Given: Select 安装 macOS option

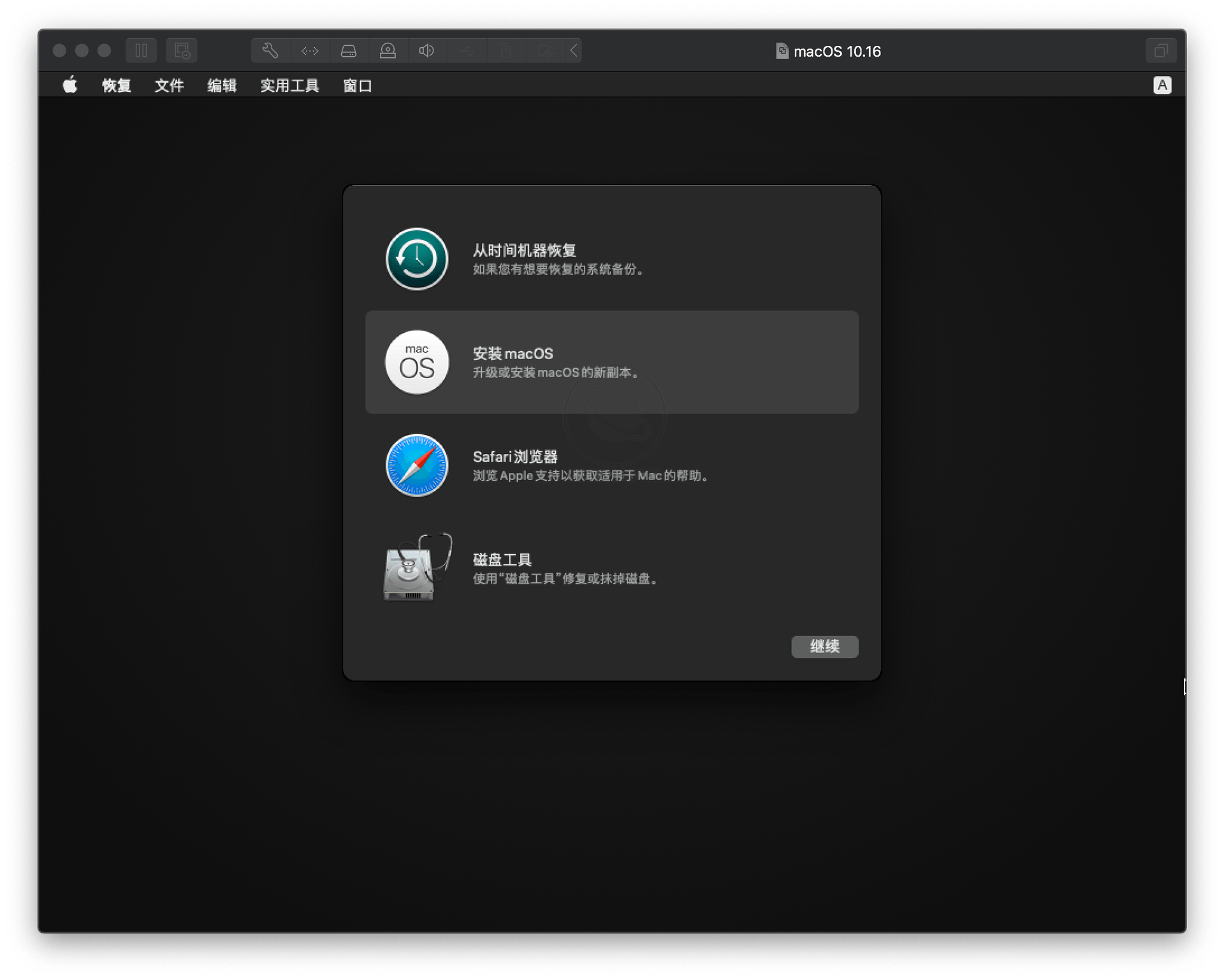Looking at the screenshot, I should tap(612, 362).
